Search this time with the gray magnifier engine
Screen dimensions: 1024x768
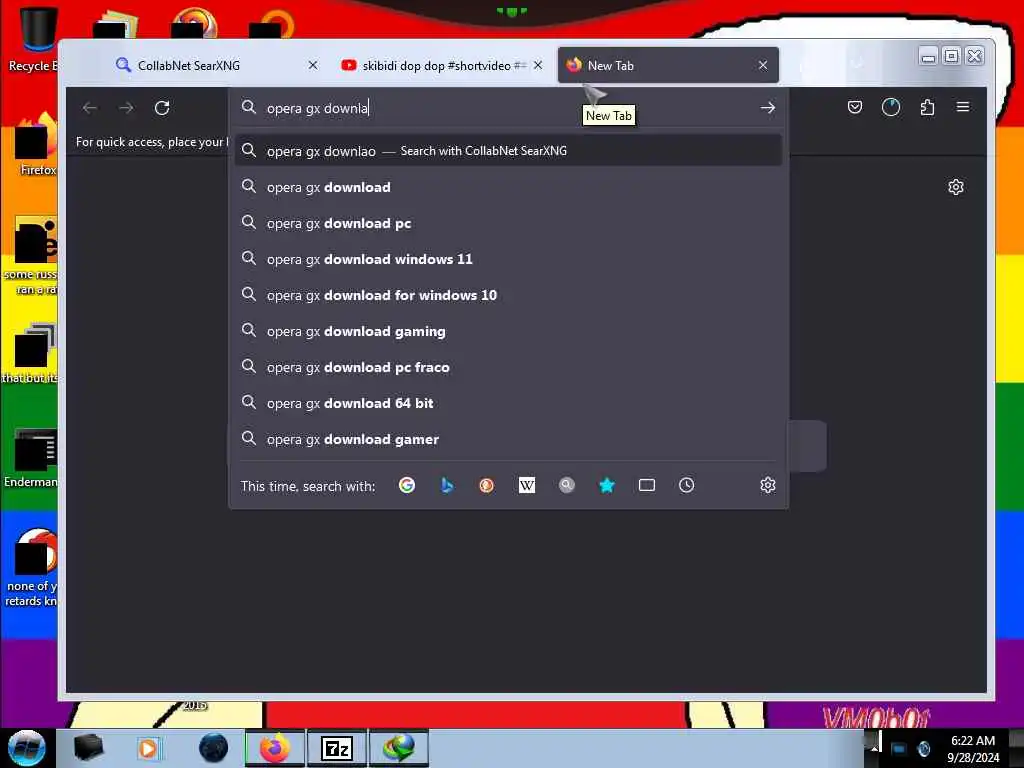pyautogui.click(x=567, y=485)
